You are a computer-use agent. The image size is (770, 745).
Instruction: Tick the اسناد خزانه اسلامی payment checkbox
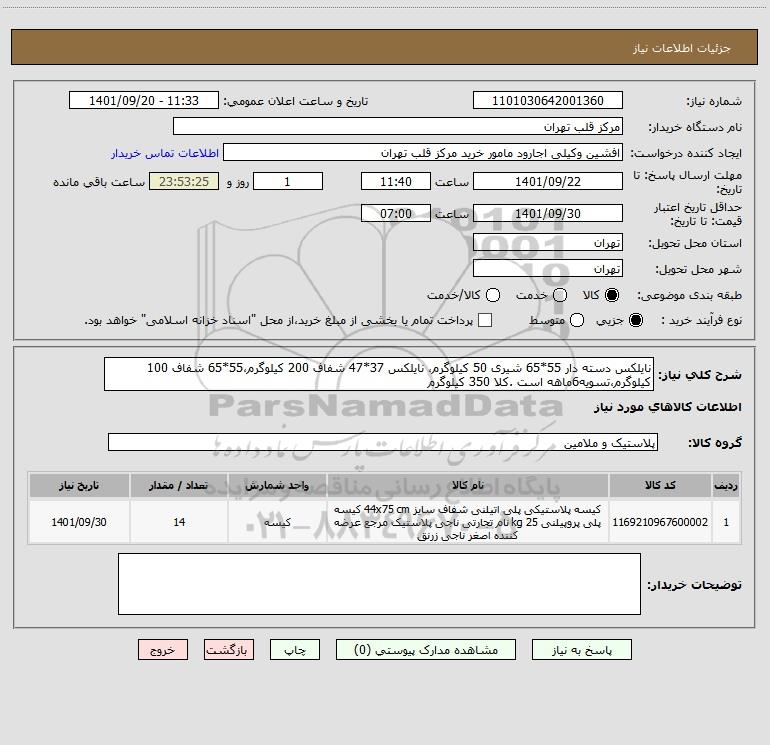coord(485,320)
